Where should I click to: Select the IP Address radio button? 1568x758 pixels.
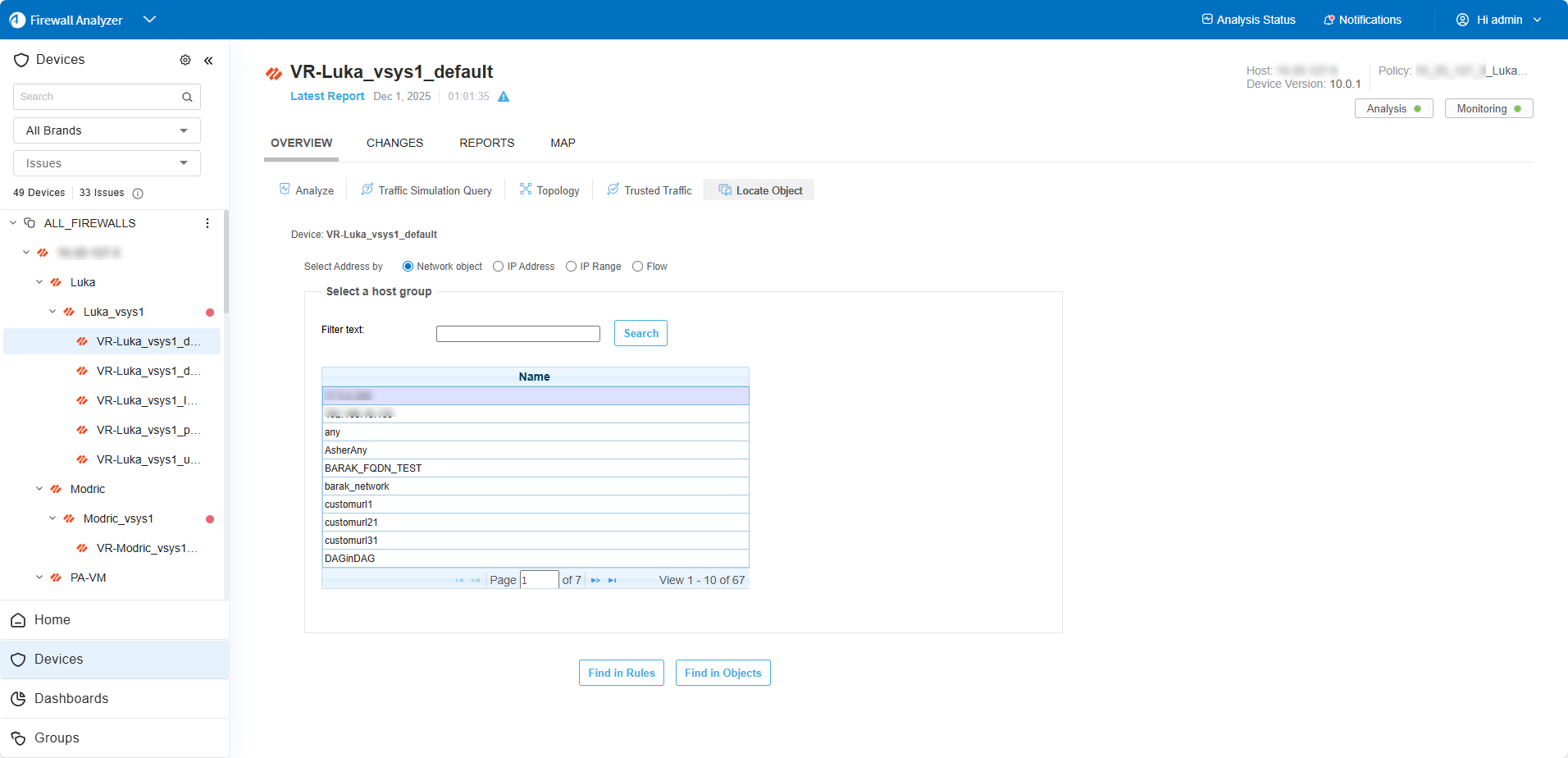[x=498, y=267]
